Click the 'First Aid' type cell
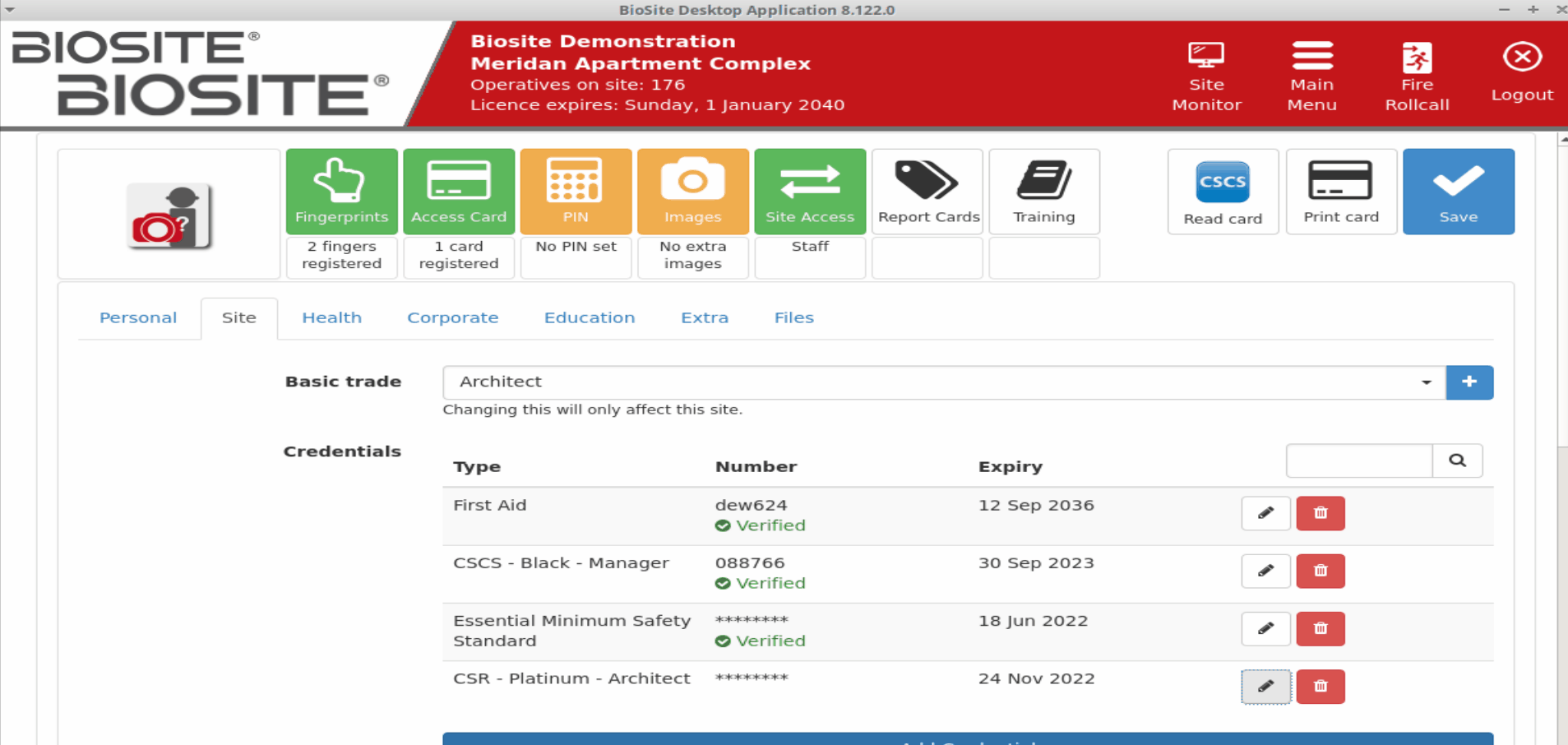 [x=489, y=505]
